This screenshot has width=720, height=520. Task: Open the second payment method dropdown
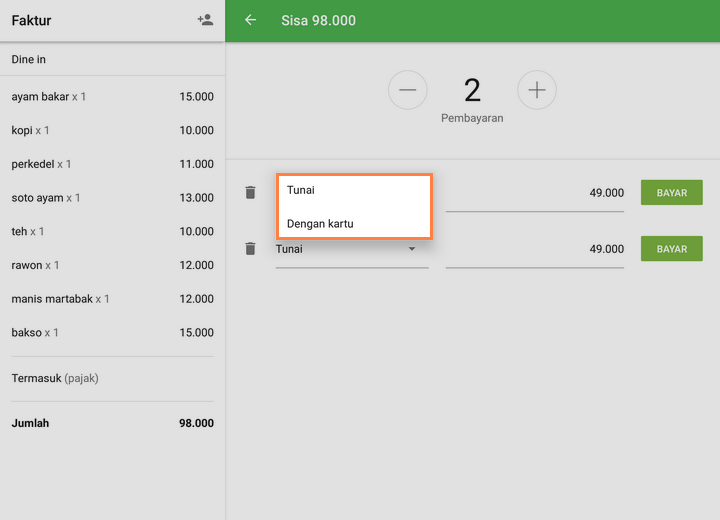352,250
